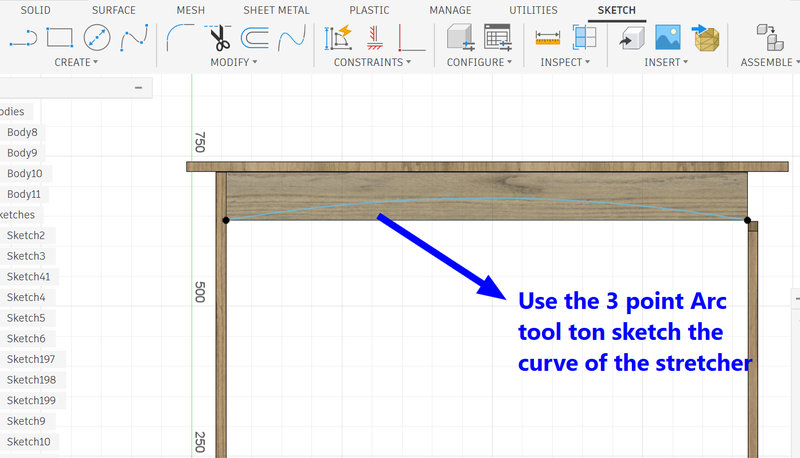
Task: Activate the Trim scissors tool
Action: tap(219, 38)
